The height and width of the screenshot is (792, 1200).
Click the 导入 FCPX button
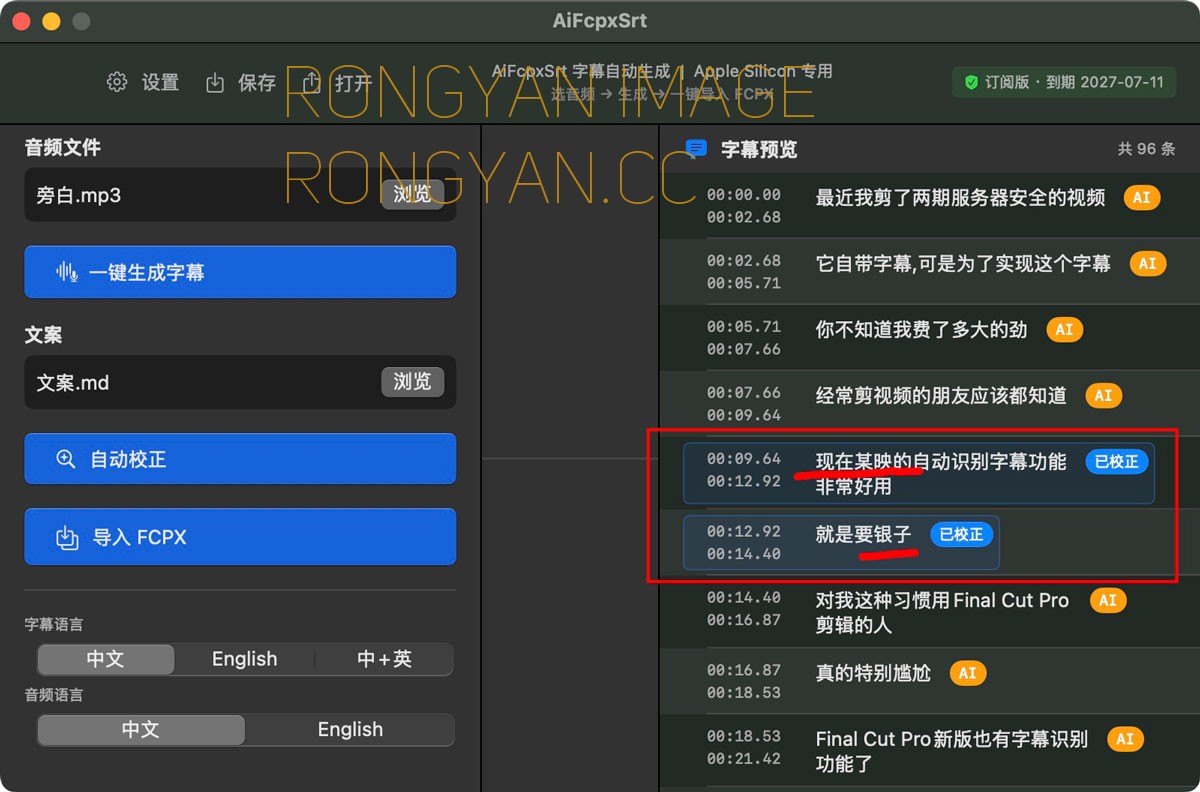click(x=240, y=537)
